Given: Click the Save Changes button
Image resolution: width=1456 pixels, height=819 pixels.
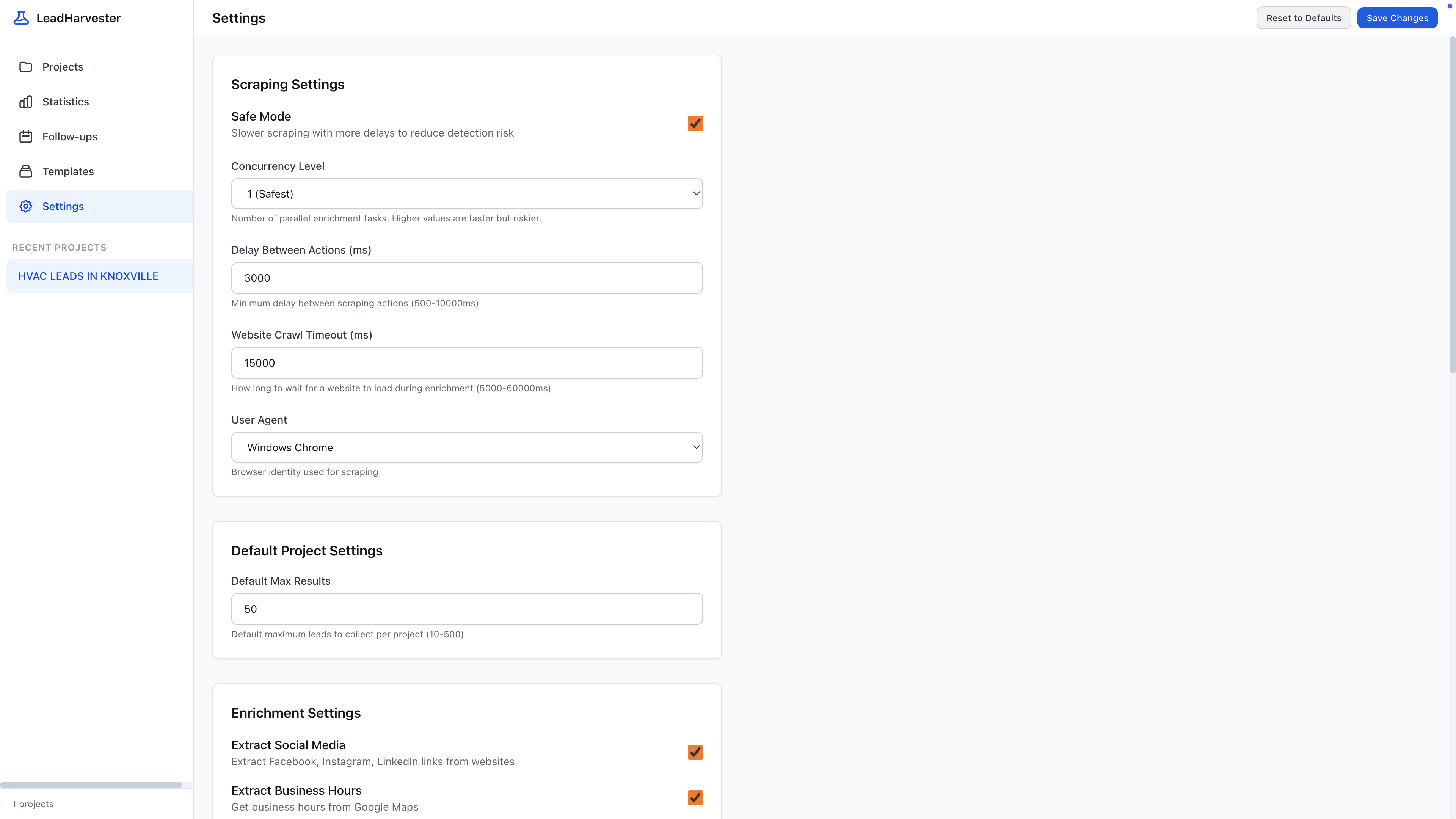Looking at the screenshot, I should click(x=1396, y=17).
